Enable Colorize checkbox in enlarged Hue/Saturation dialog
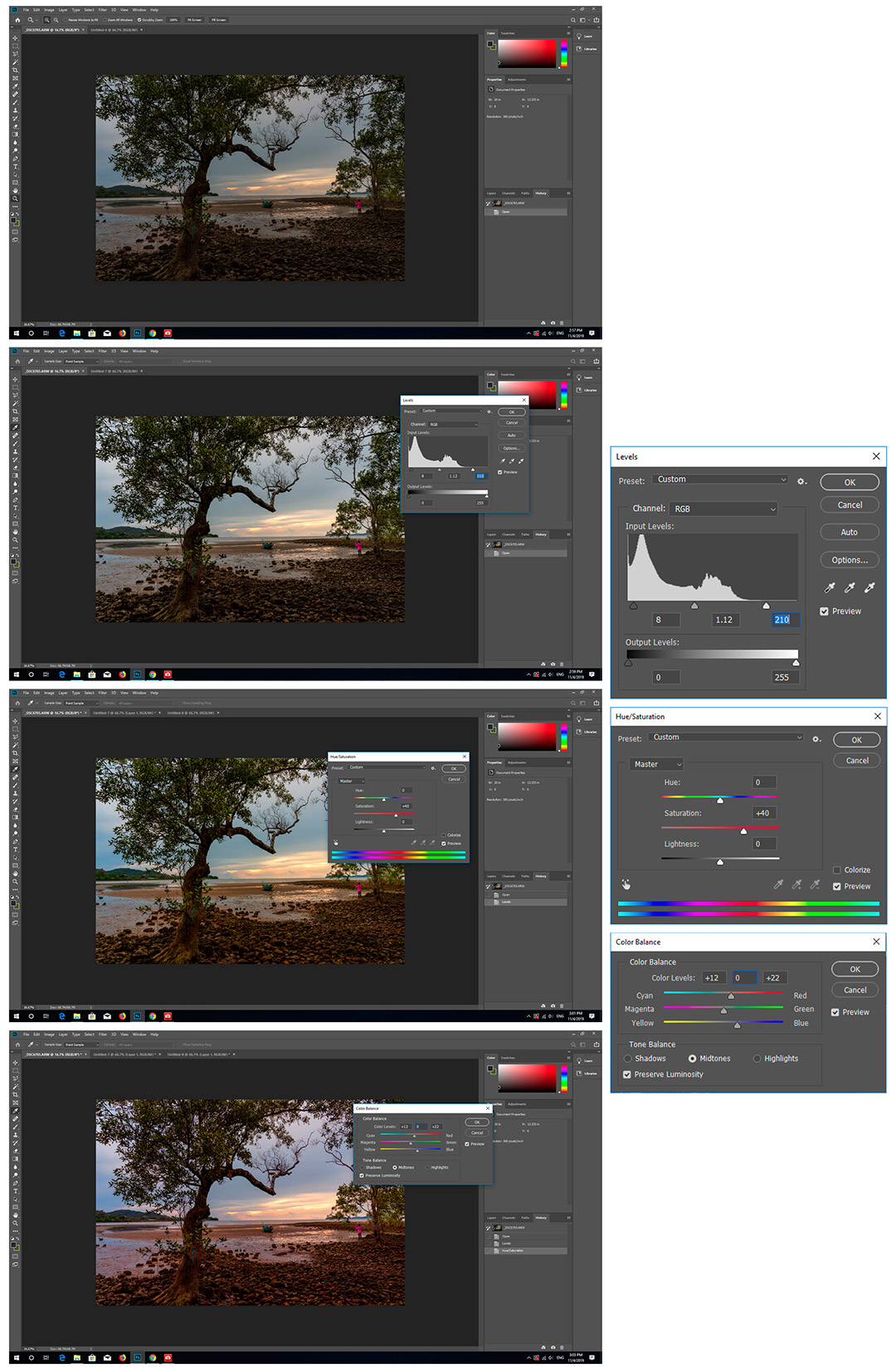Screen dimensions: 896x1368 [837, 870]
